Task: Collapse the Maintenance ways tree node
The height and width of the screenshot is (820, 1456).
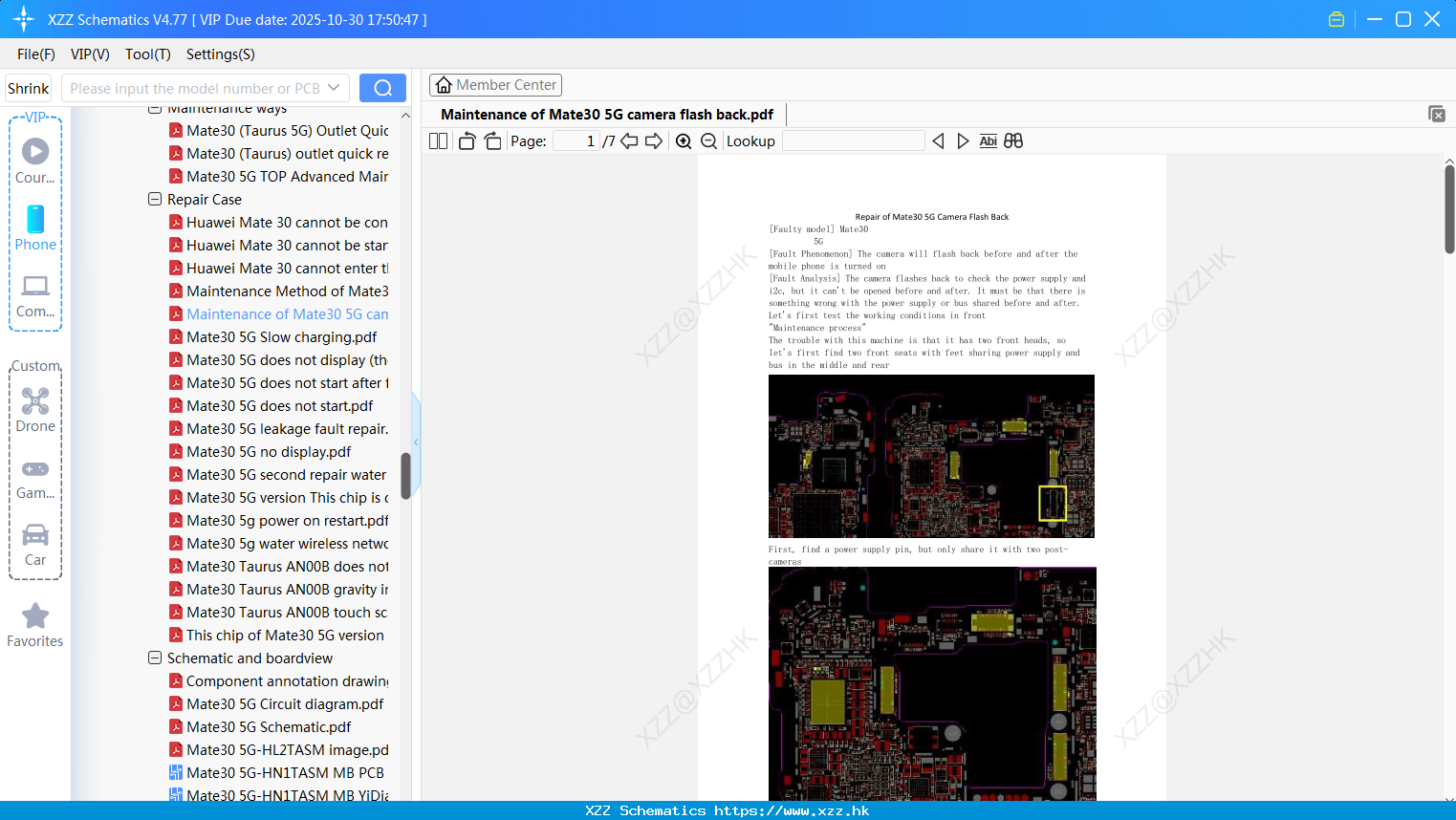Action: [x=155, y=109]
